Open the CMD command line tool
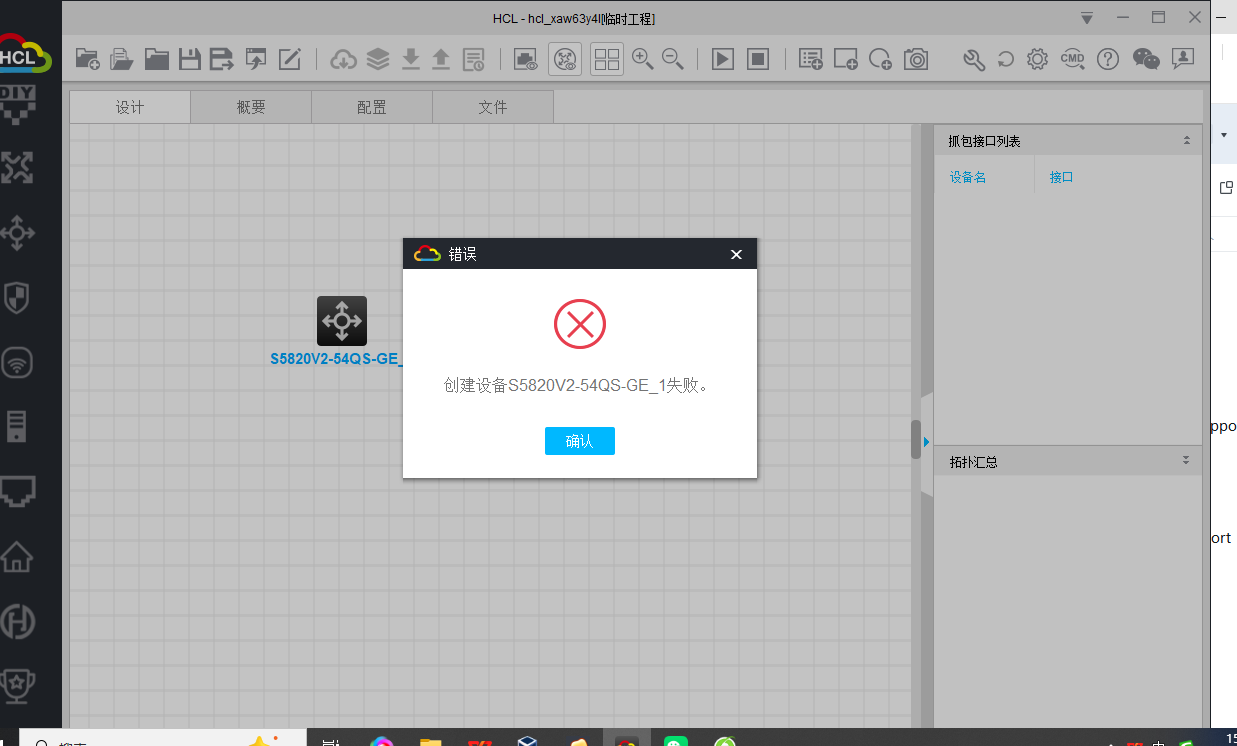 point(1072,59)
